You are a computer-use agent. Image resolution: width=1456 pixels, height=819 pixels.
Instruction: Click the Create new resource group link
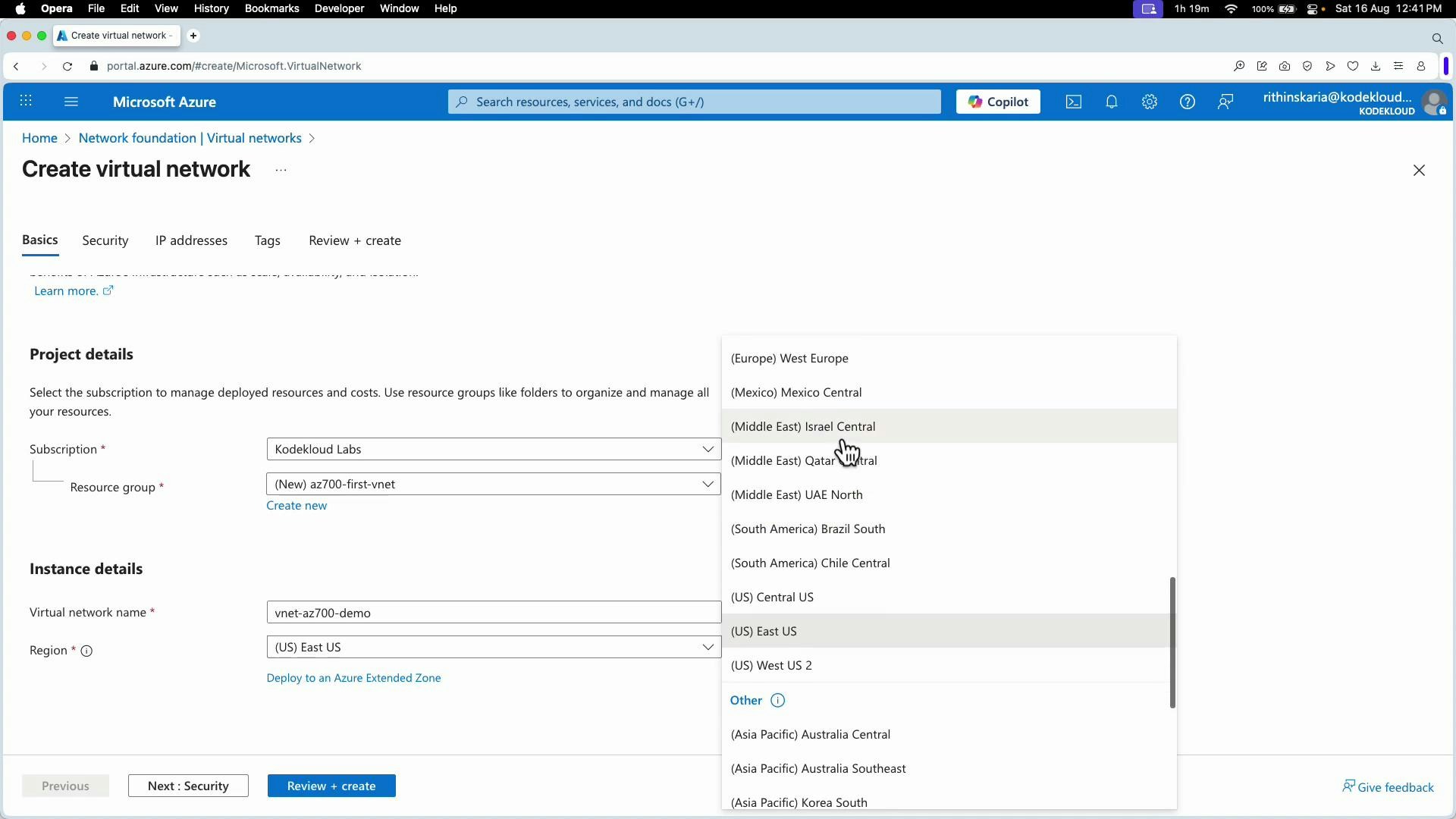click(x=296, y=505)
